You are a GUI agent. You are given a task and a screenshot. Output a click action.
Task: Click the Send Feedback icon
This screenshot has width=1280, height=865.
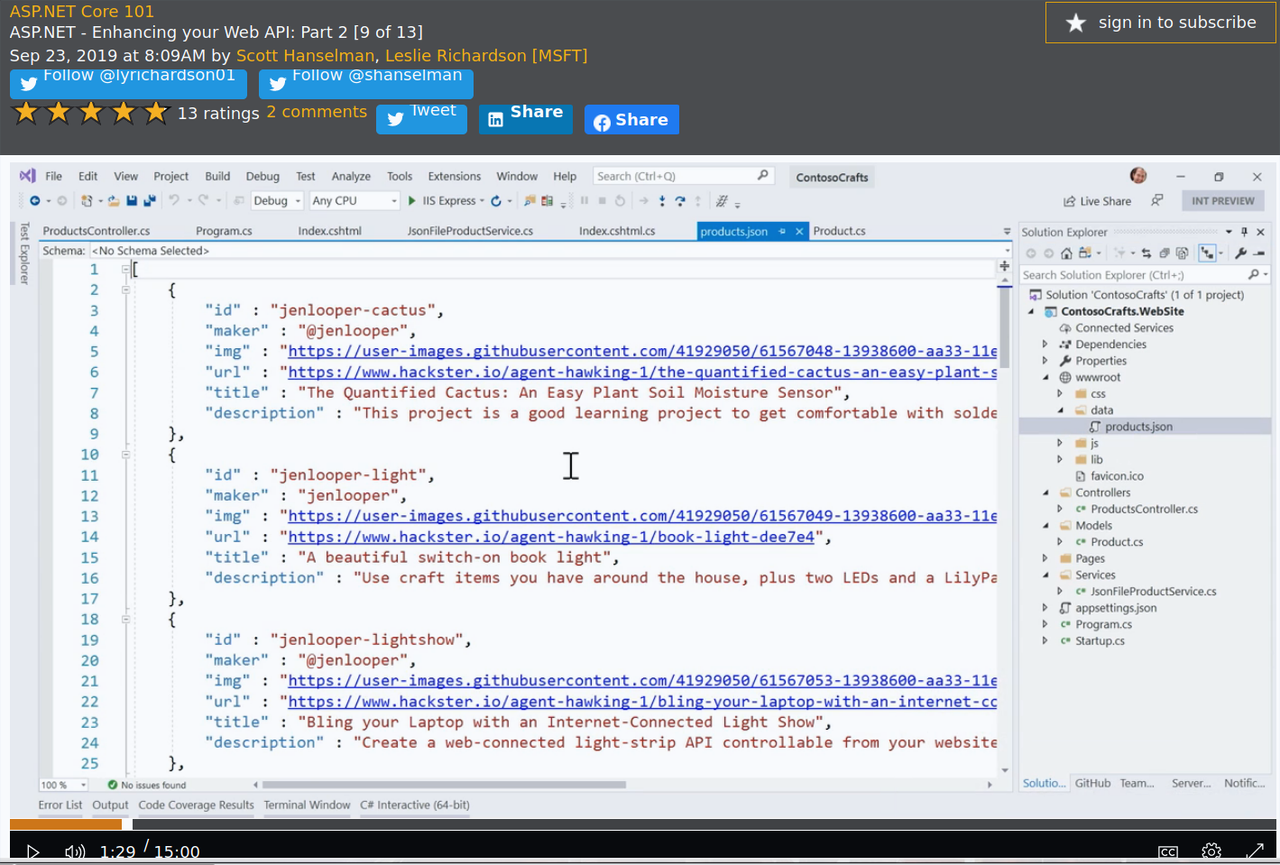click(x=1157, y=200)
